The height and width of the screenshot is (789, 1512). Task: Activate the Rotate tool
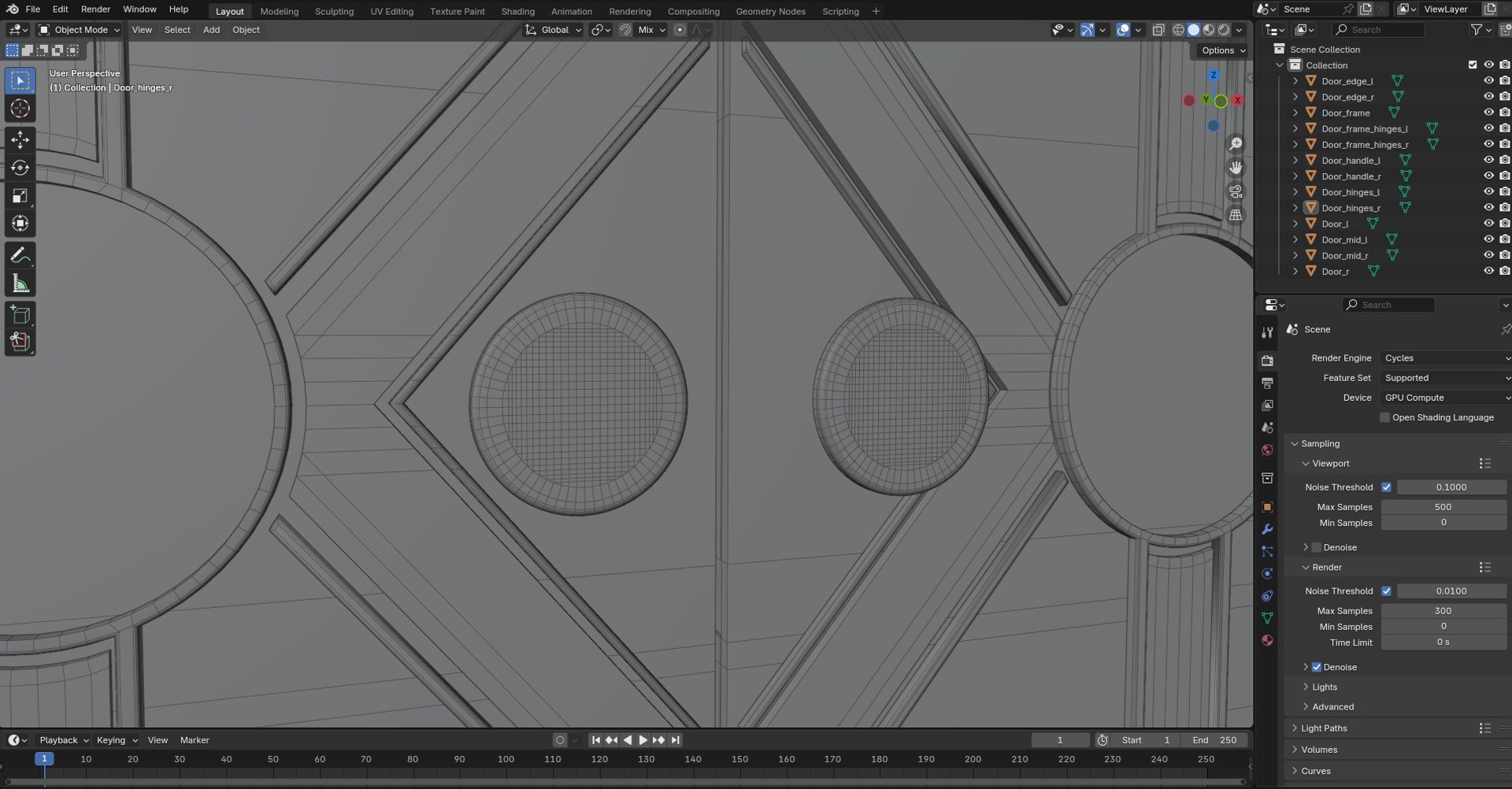[x=20, y=168]
